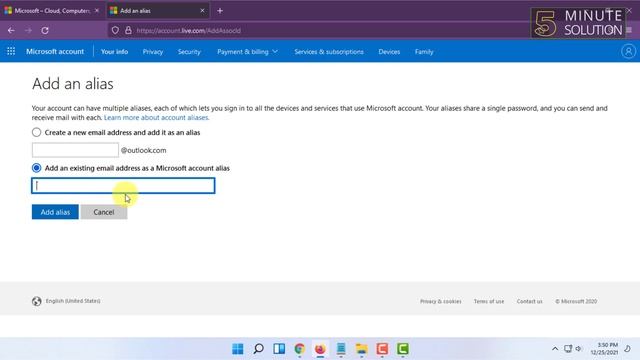This screenshot has width=640, height=360.
Task: Go back with the browser back arrow
Action: point(11,30)
